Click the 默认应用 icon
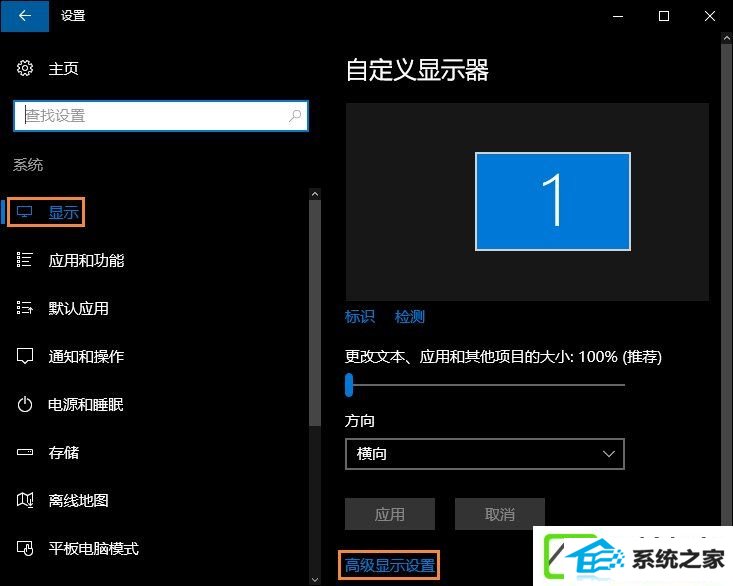The image size is (733, 586). [x=24, y=308]
